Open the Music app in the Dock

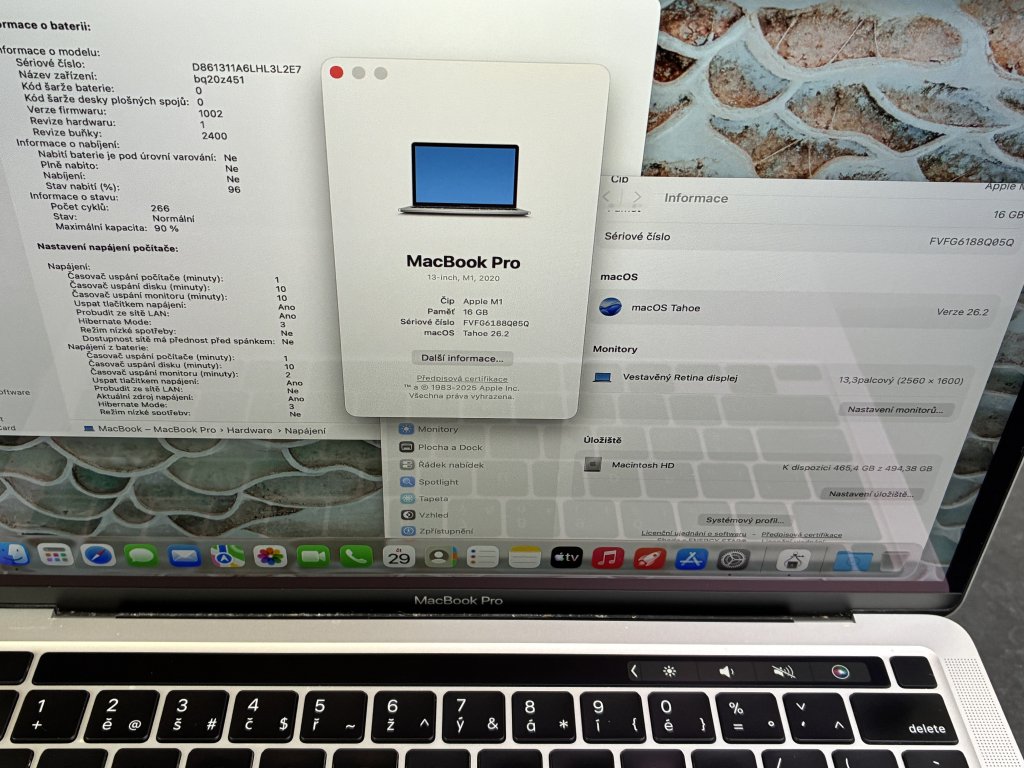point(608,558)
